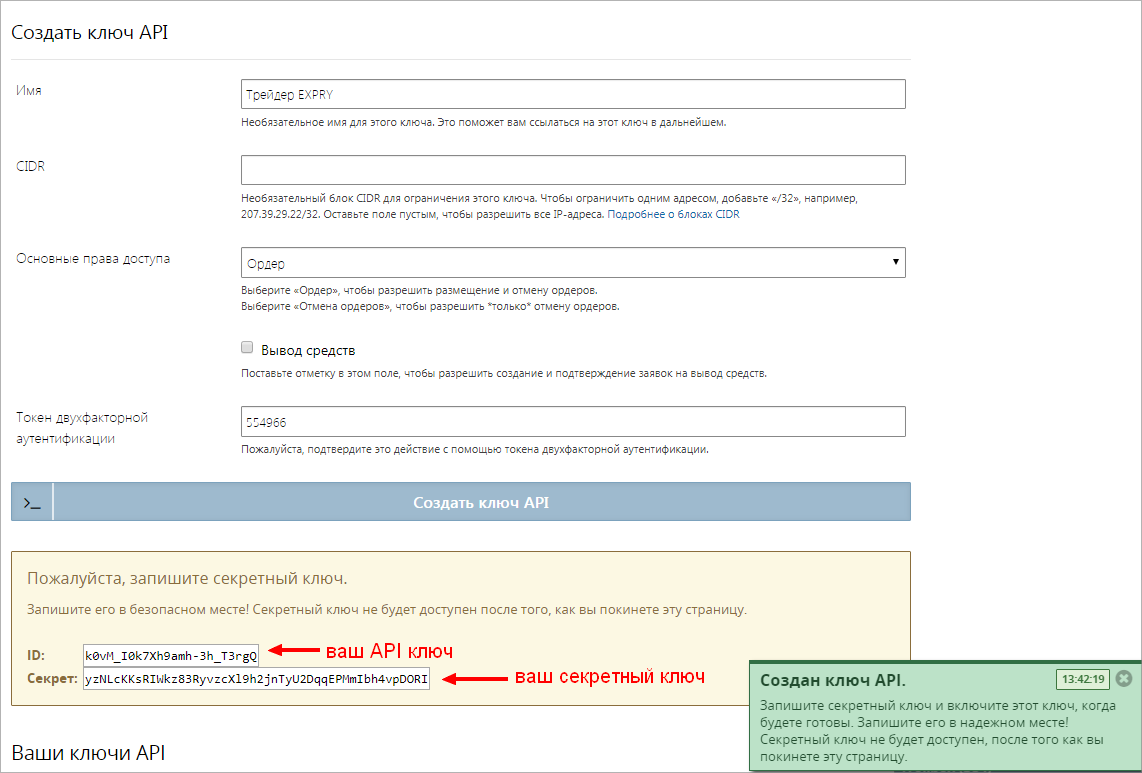The height and width of the screenshot is (773, 1142).
Task: Click the Имя field label
Action: pos(29,90)
